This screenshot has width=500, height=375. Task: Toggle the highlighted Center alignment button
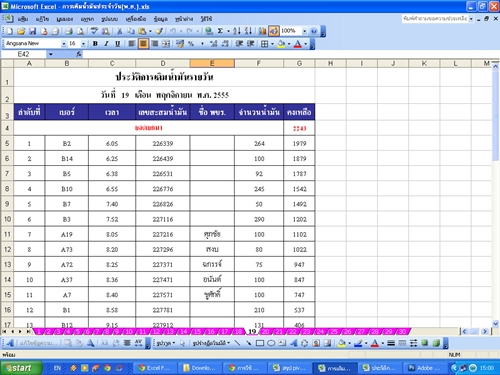(143, 44)
